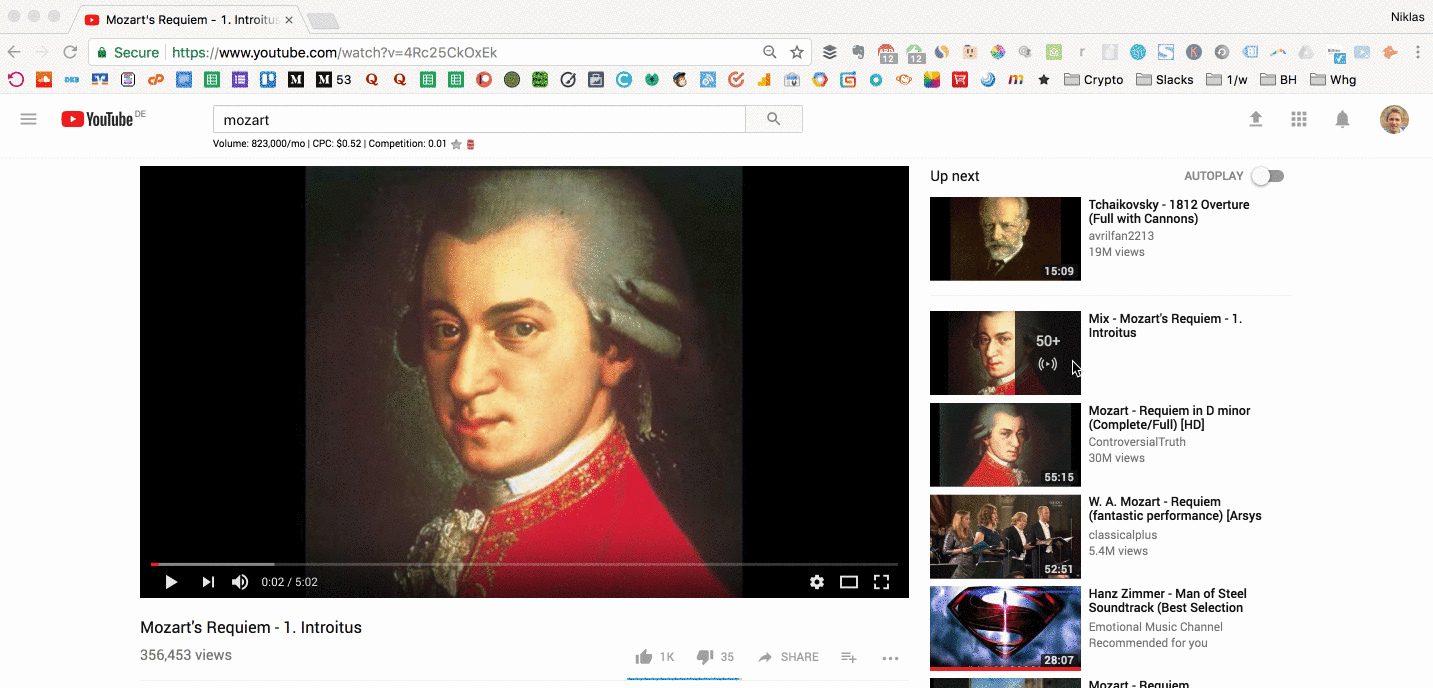Open Tchaikovsky 1812 Overture thumbnail
Screen dimensions: 1433x688
(x=1005, y=239)
